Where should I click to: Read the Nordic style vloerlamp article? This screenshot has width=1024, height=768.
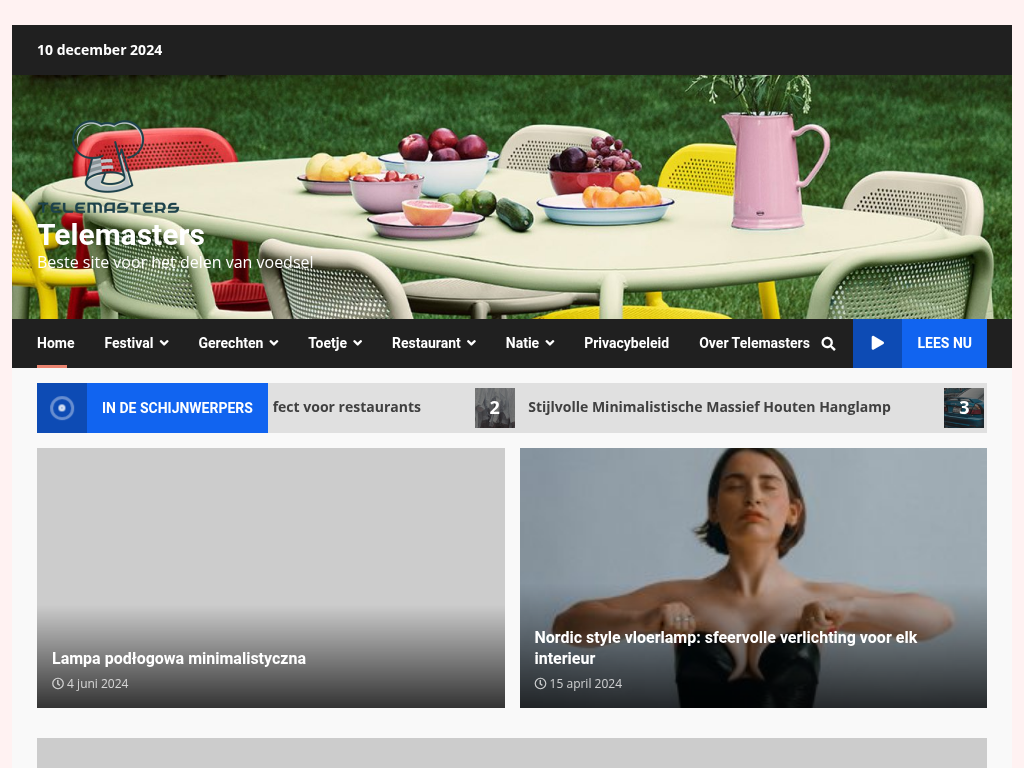pos(725,647)
